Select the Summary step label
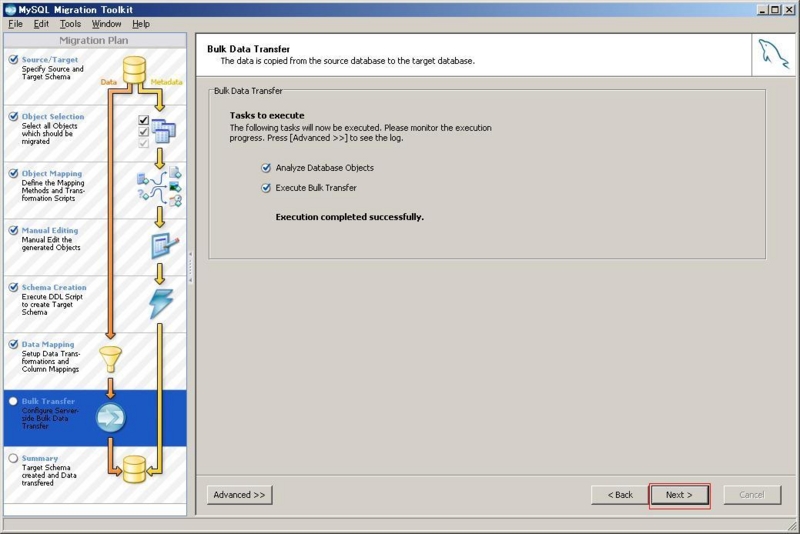 point(40,459)
